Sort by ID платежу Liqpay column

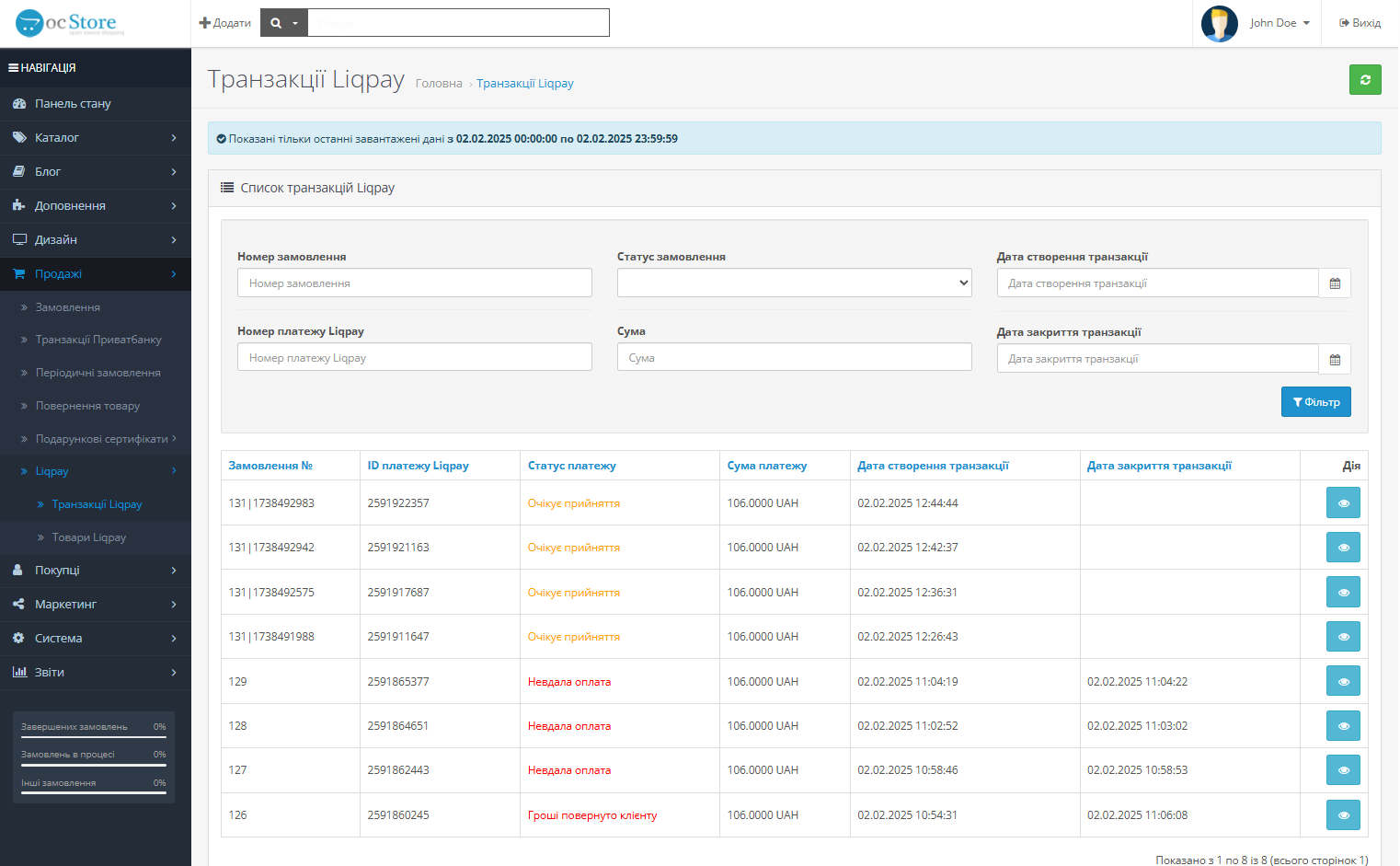[419, 466]
